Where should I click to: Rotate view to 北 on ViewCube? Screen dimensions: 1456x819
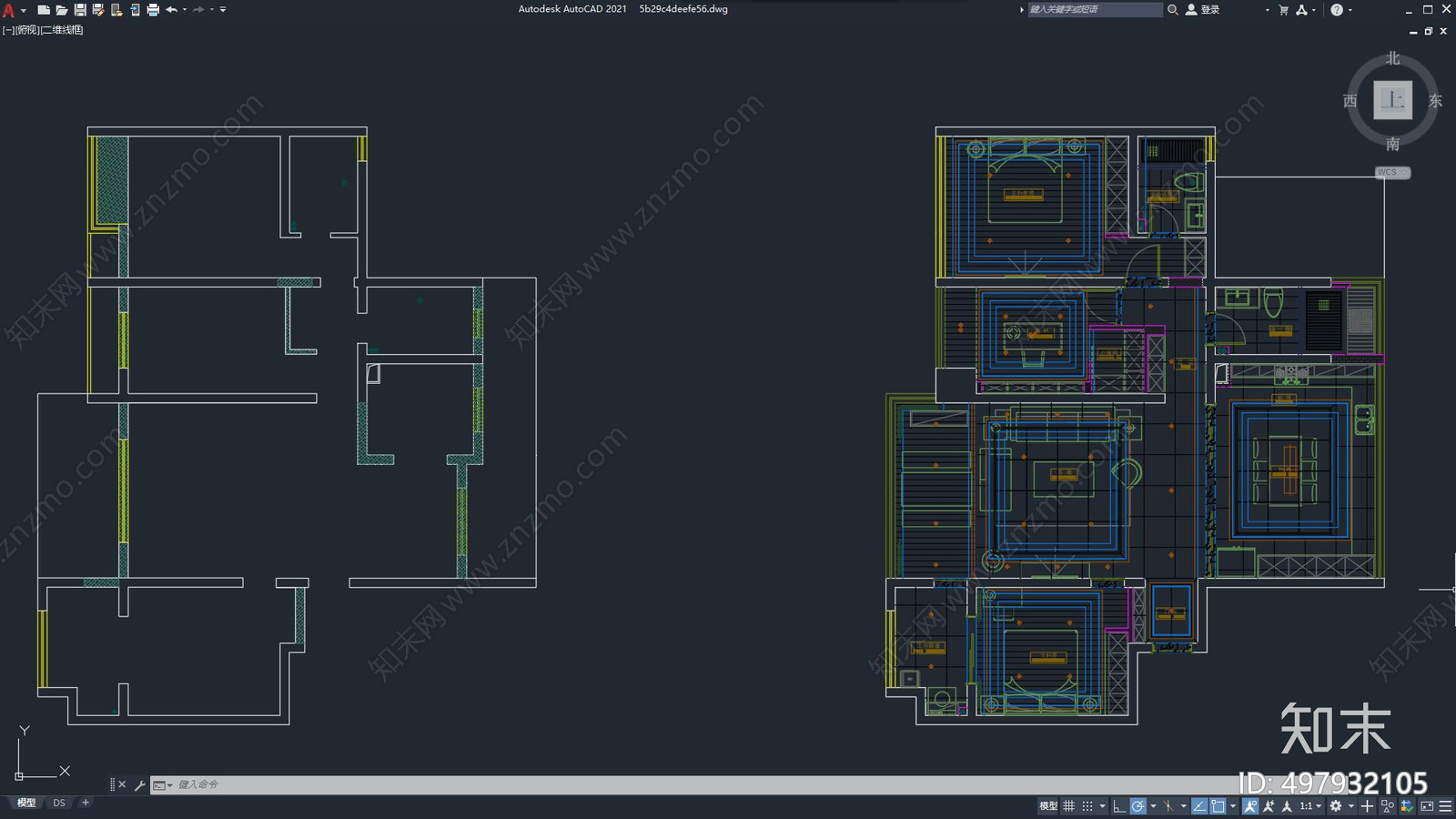(x=1392, y=58)
